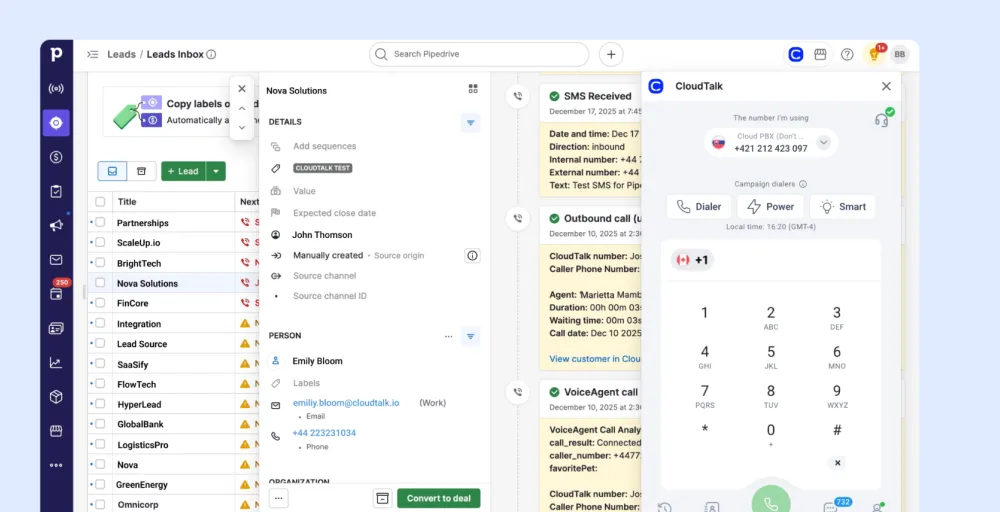This screenshot has width=1000, height=512.
Task: Open the Leads target icon in the sidebar
Action: 56,122
